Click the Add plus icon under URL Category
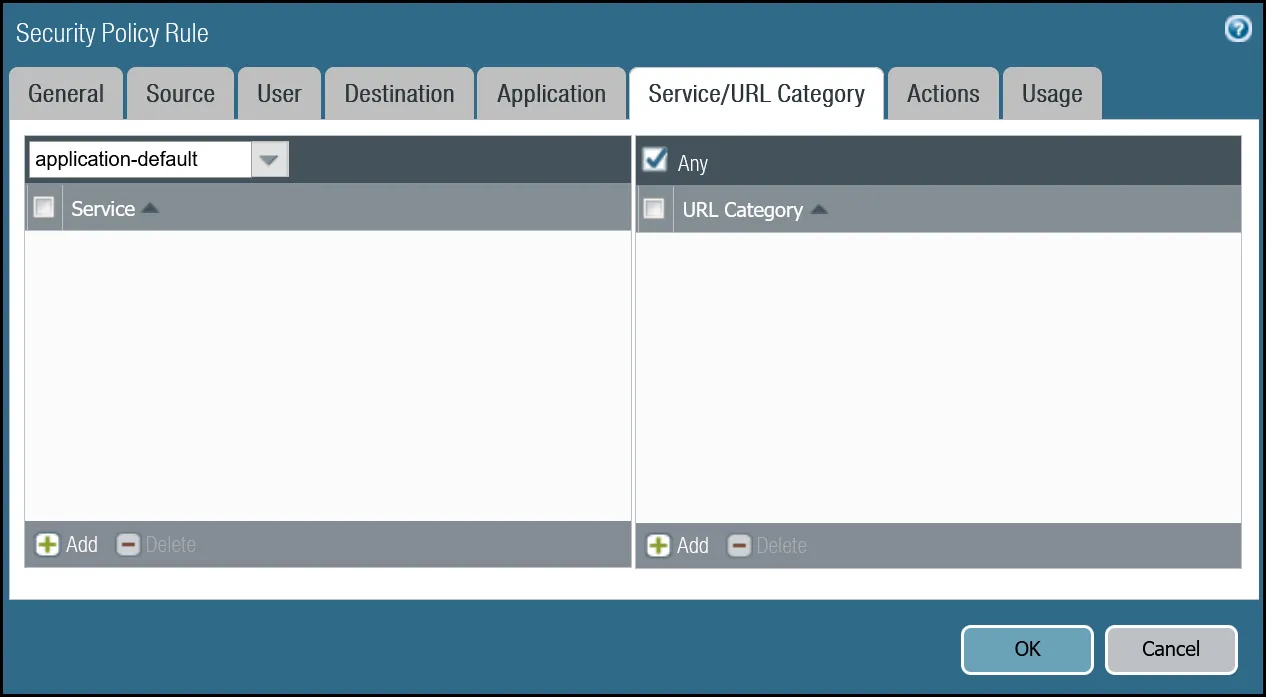The image size is (1266, 697). coord(659,545)
